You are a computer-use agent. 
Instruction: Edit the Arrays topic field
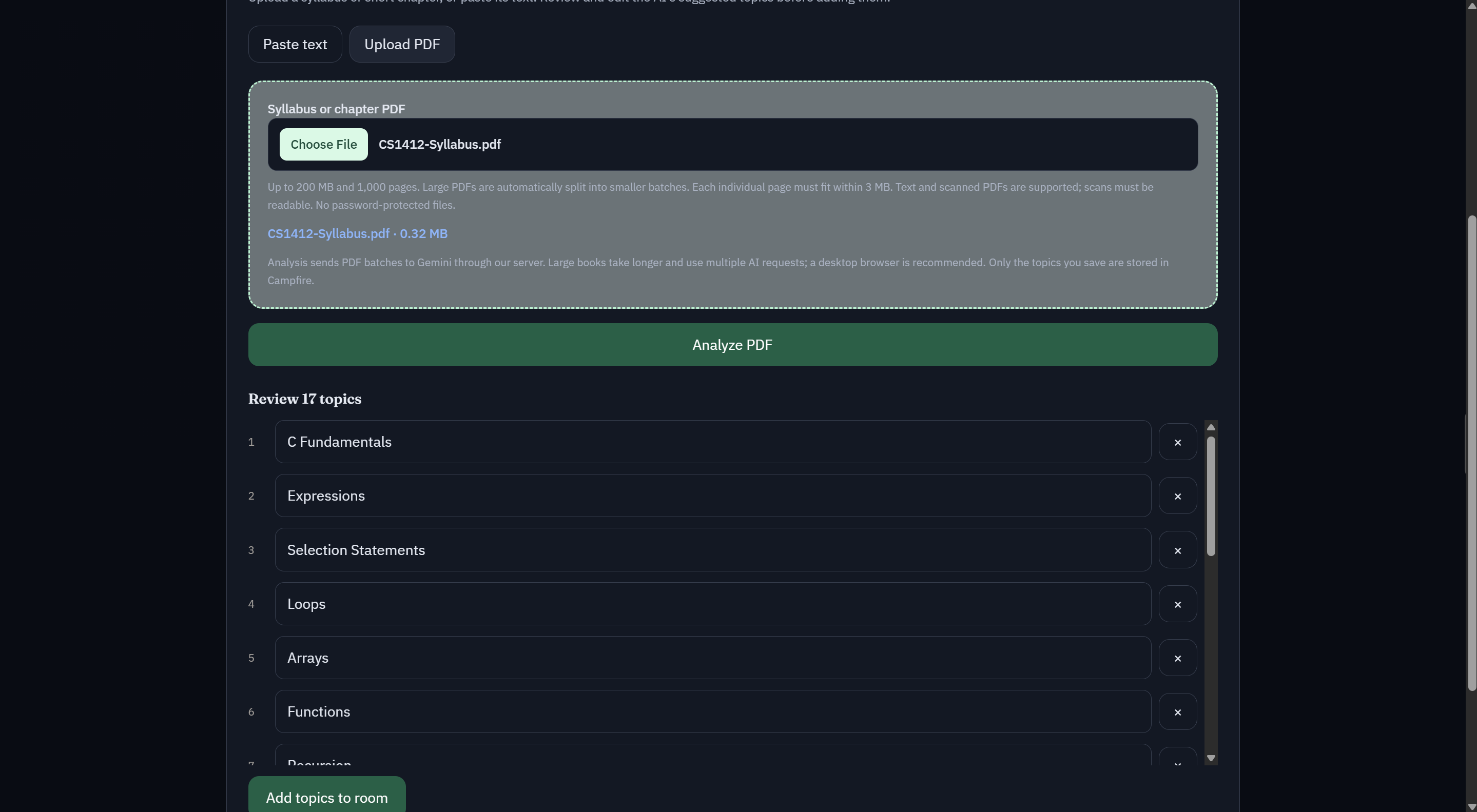[x=713, y=658]
